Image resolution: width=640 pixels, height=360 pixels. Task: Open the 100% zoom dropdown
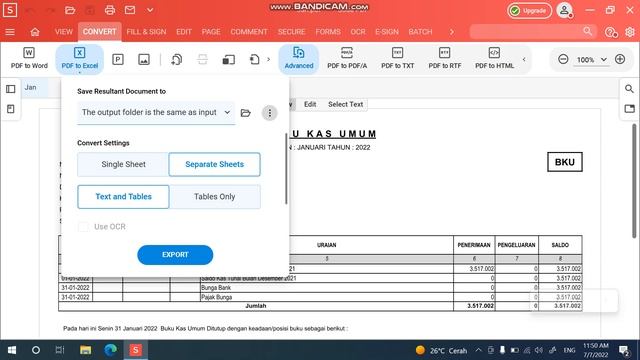pos(591,60)
